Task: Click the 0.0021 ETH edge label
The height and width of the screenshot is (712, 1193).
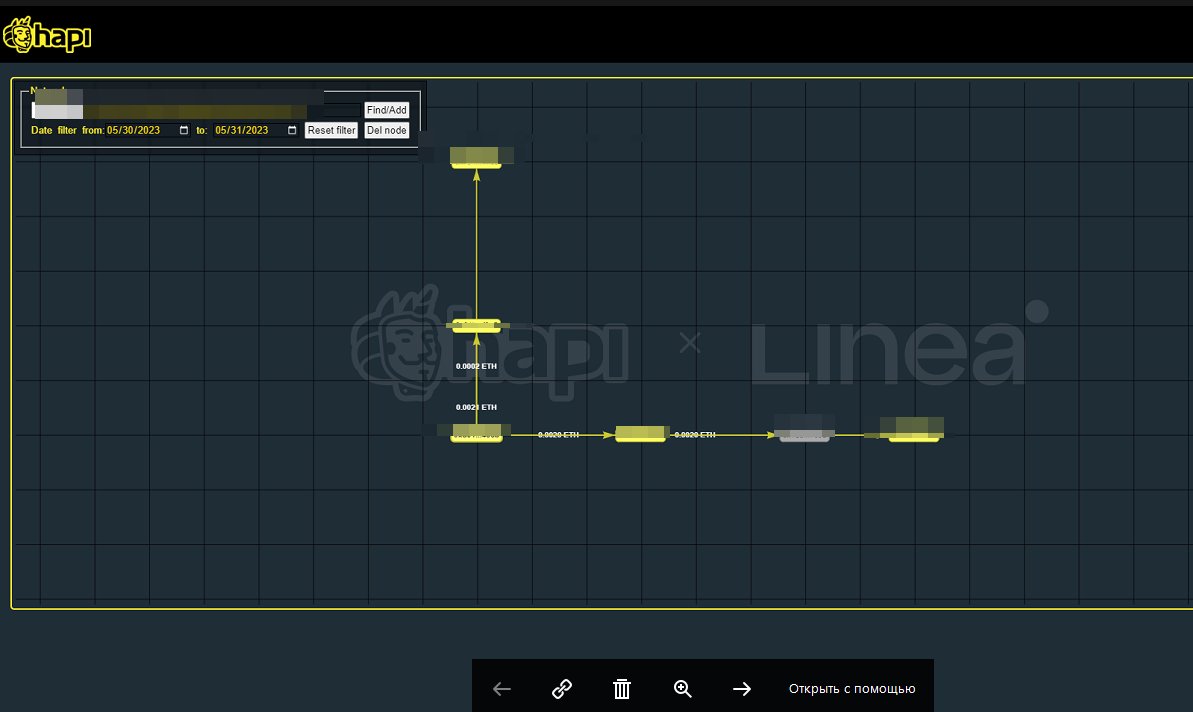Action: pyautogui.click(x=476, y=408)
